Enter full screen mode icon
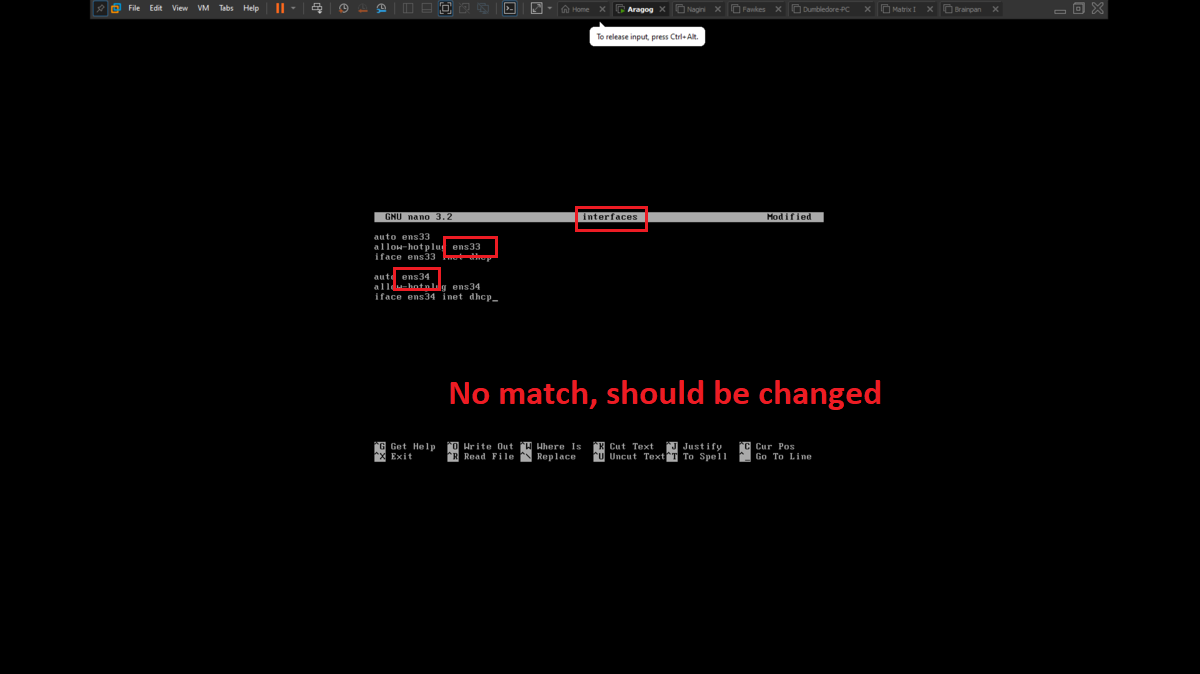This screenshot has height=674, width=1200. coord(445,8)
